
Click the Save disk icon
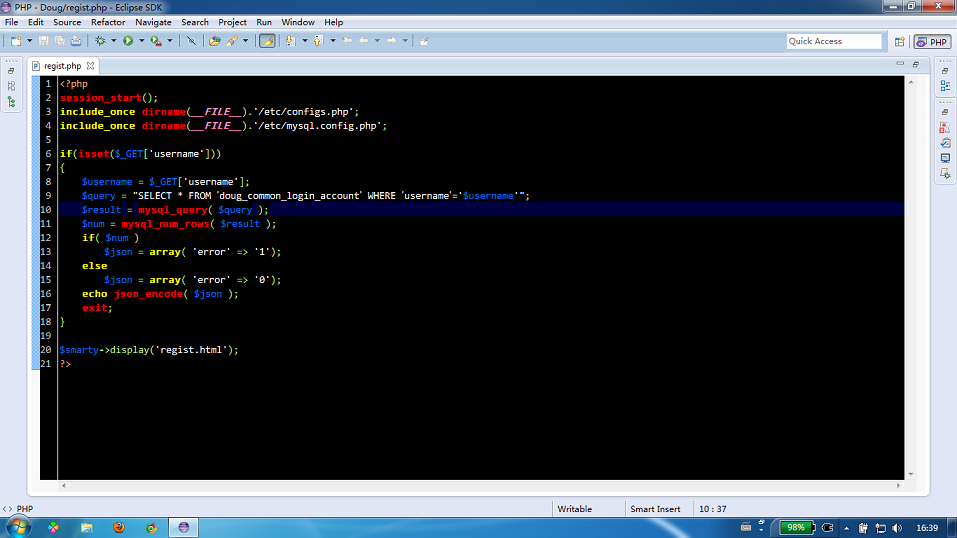click(x=43, y=41)
